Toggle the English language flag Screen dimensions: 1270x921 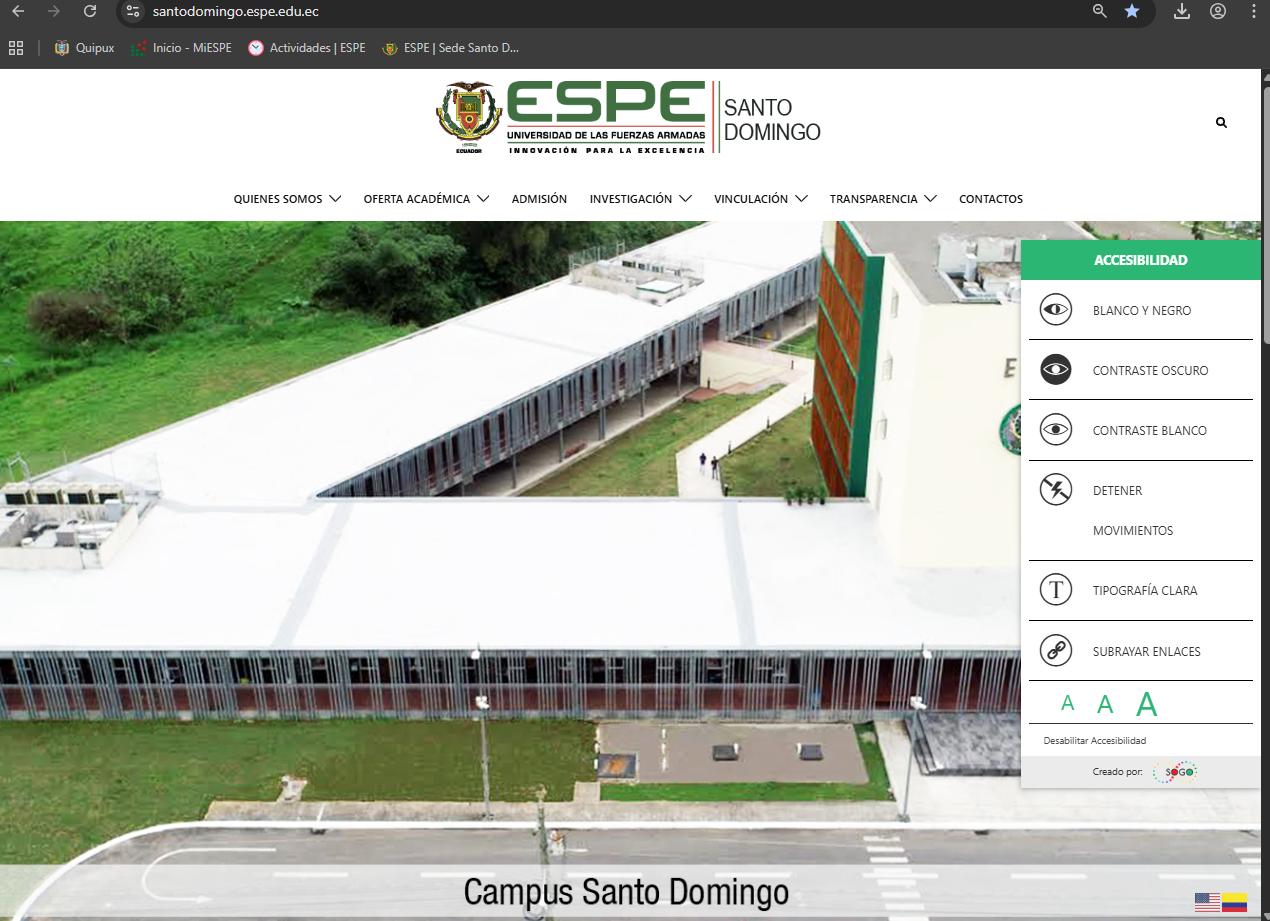[1206, 900]
